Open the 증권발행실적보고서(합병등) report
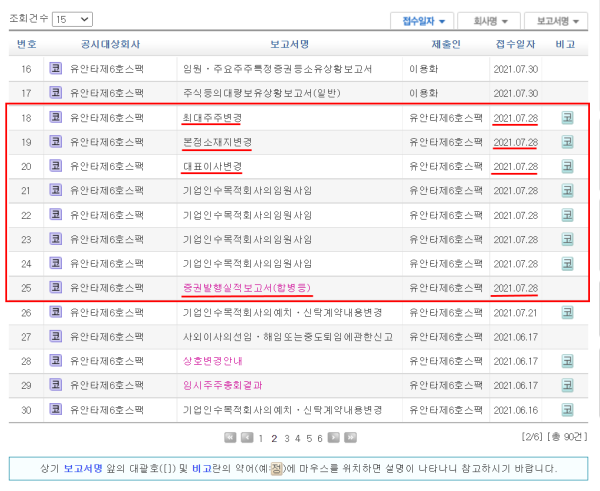600x491 pixels. coord(247,288)
